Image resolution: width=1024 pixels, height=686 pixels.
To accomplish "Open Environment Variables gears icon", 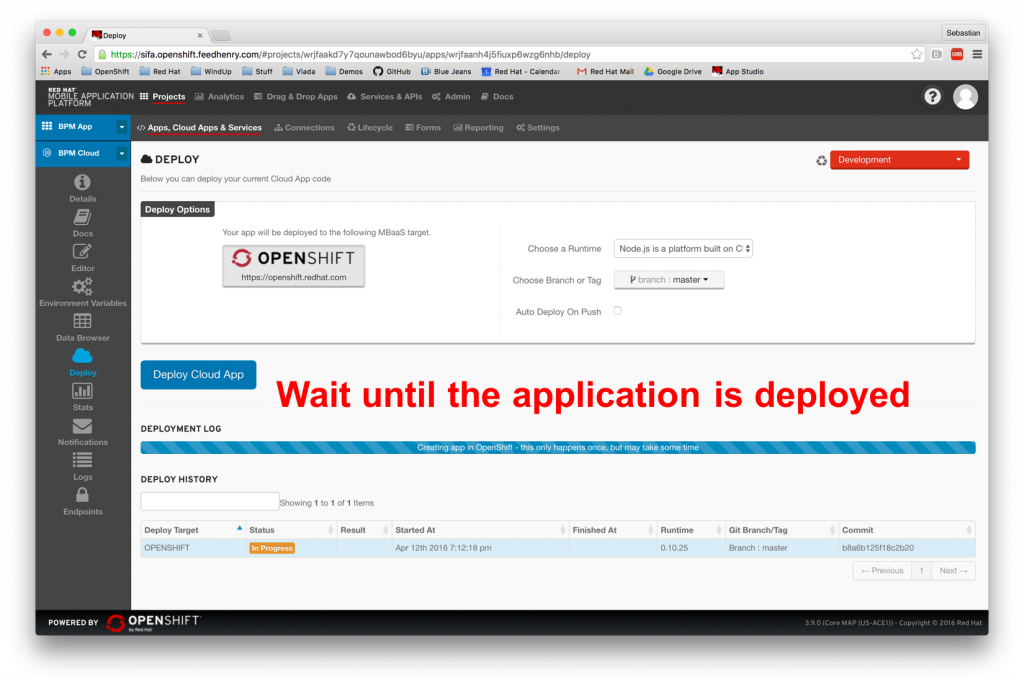I will coord(82,286).
